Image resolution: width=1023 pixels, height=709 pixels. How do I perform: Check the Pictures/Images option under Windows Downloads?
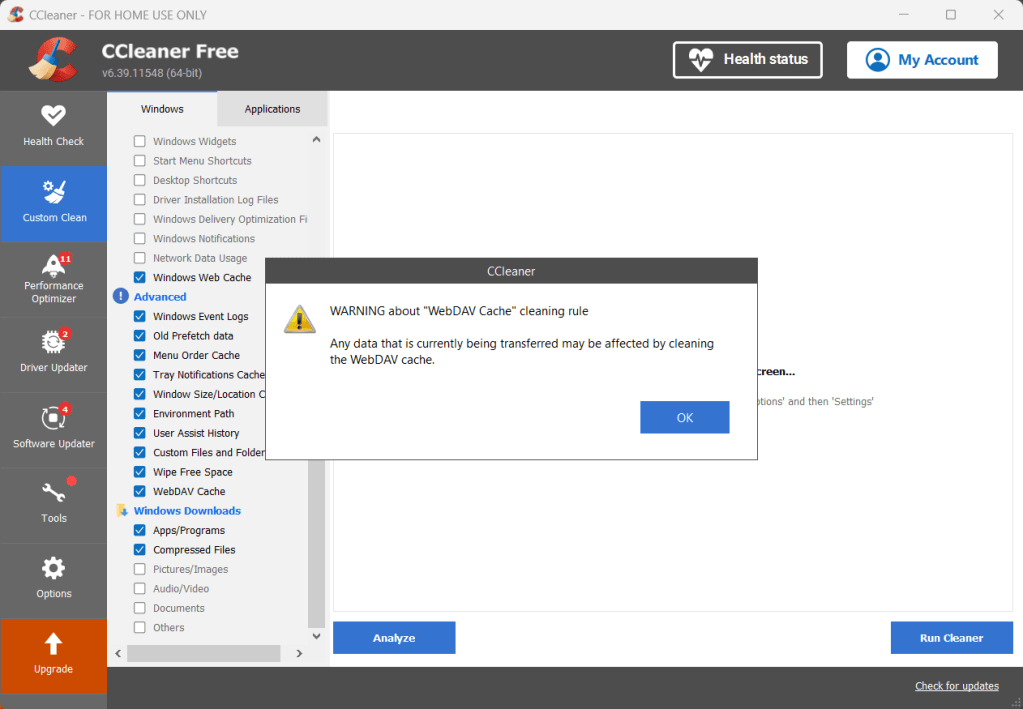click(x=139, y=569)
